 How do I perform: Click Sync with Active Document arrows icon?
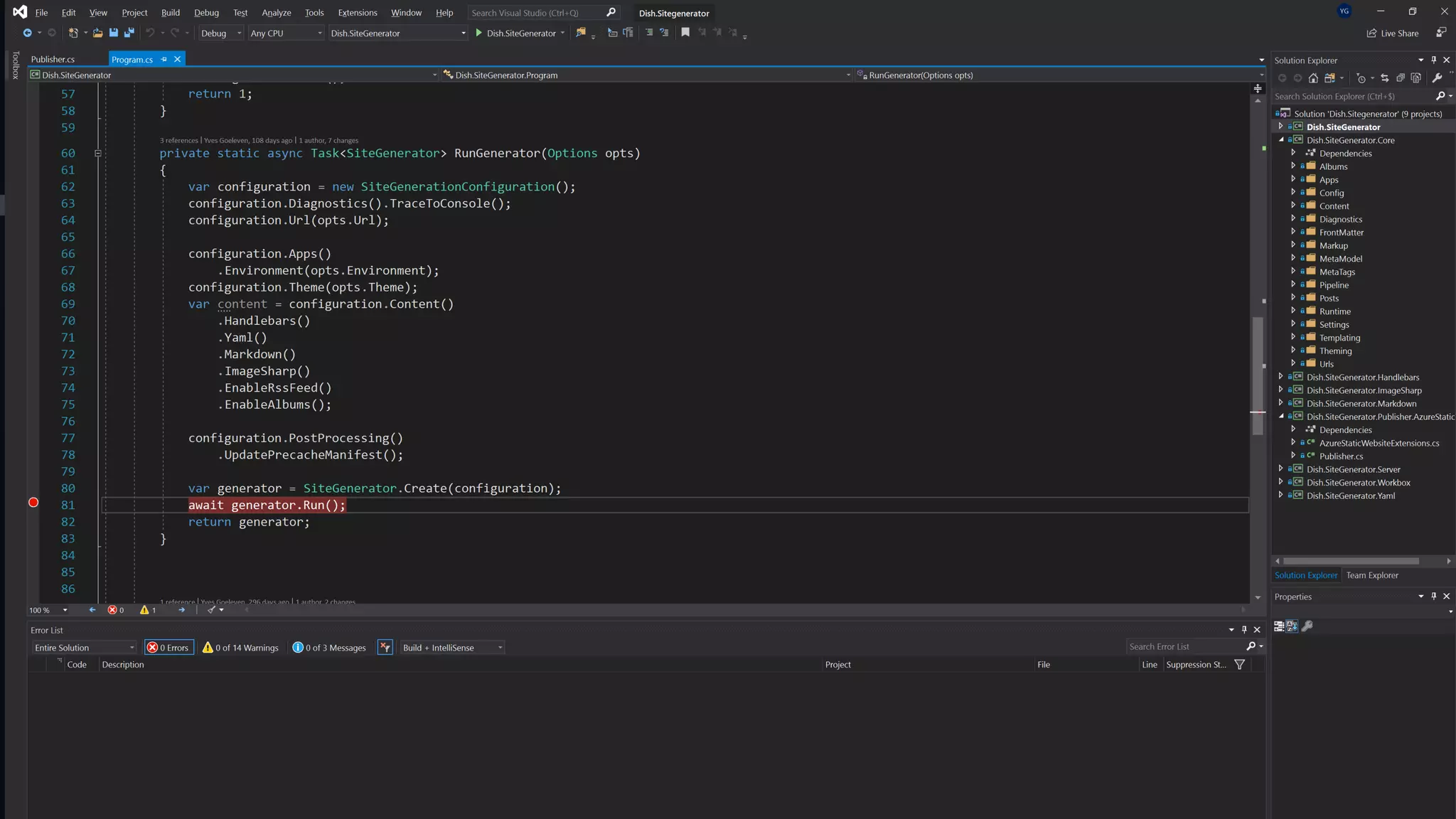[x=1384, y=78]
